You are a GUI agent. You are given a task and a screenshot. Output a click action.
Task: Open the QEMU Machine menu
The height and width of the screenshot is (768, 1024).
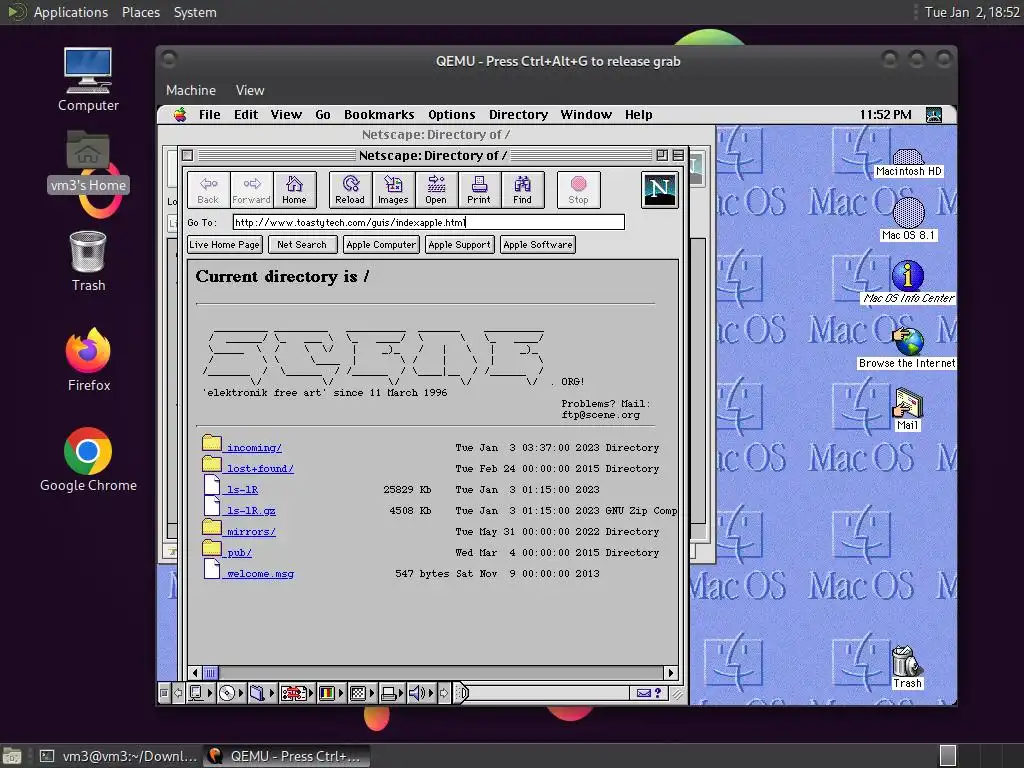pyautogui.click(x=191, y=90)
